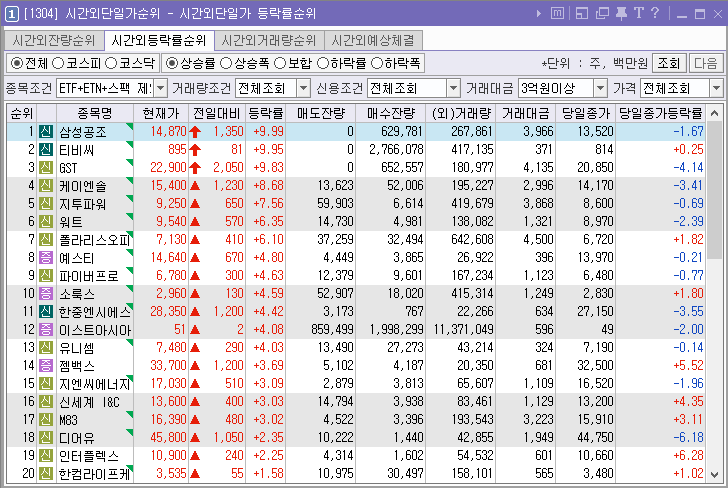Select the 상승폭 radio button
The width and height of the screenshot is (728, 488).
(226, 63)
